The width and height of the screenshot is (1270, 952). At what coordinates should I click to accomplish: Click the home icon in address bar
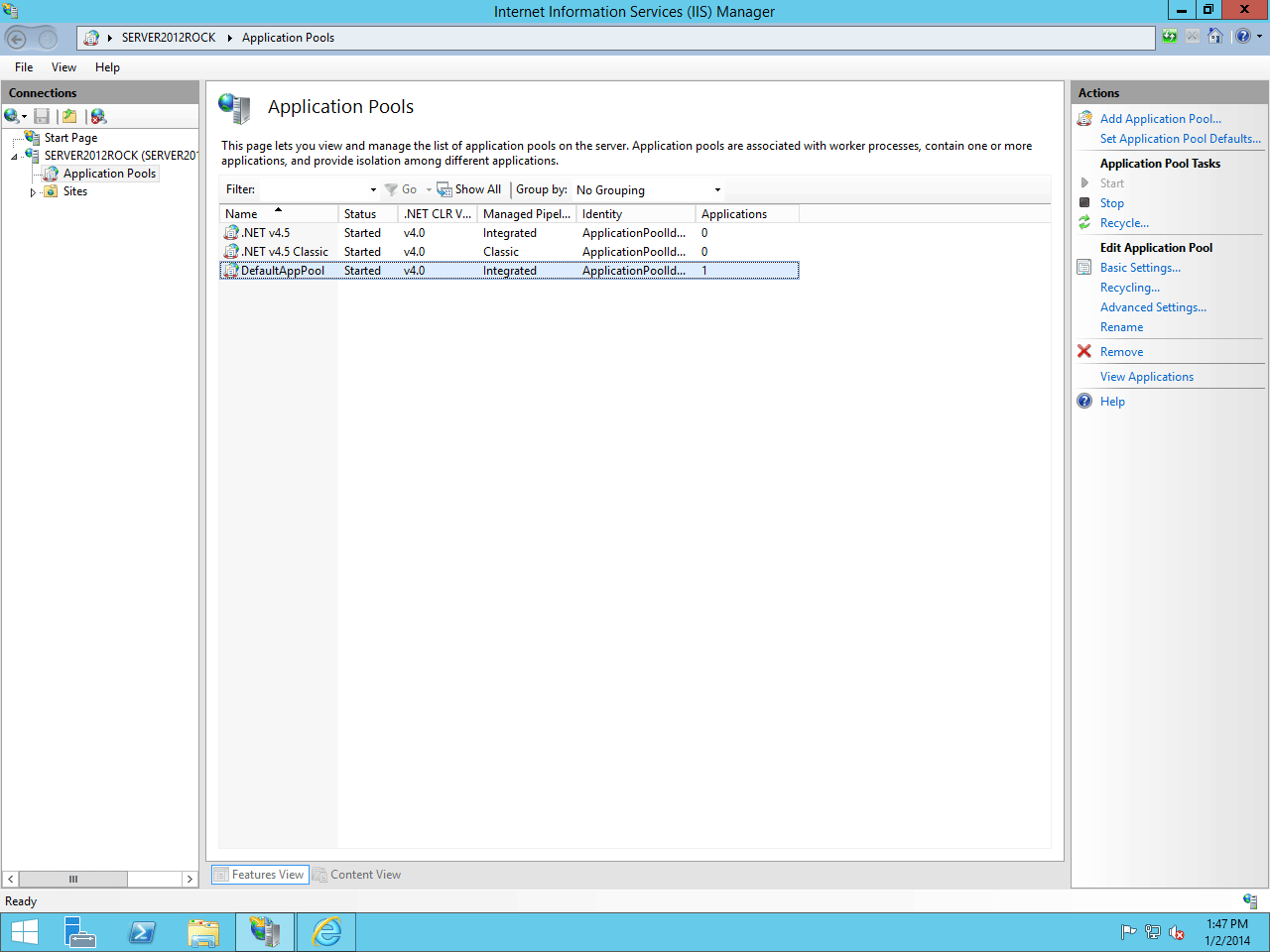(x=91, y=38)
